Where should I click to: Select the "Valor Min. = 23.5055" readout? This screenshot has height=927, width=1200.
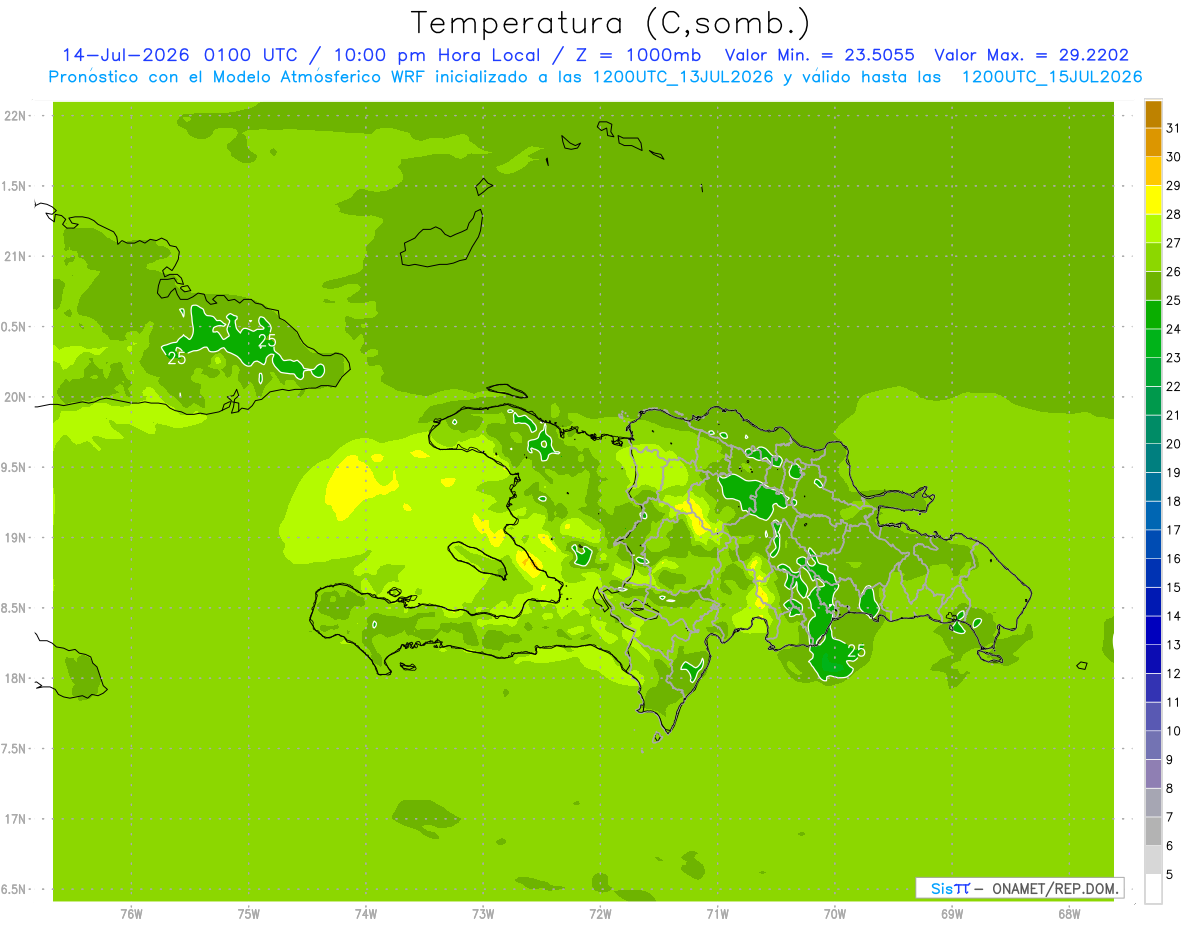click(819, 55)
